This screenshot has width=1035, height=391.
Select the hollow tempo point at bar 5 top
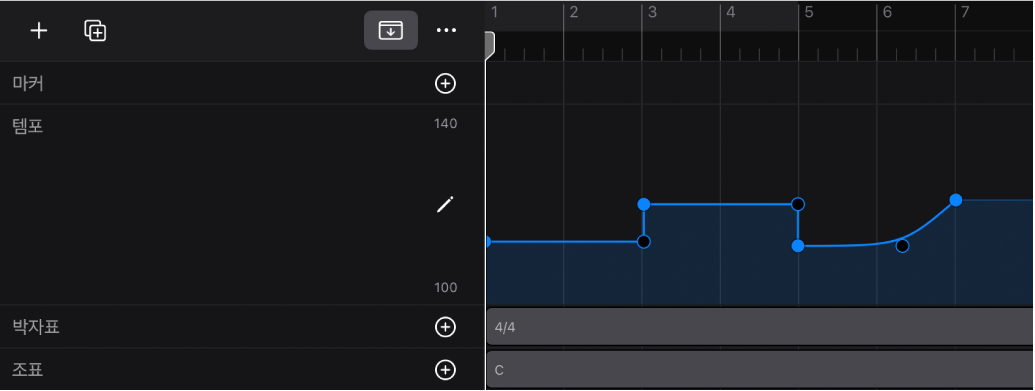coord(798,204)
